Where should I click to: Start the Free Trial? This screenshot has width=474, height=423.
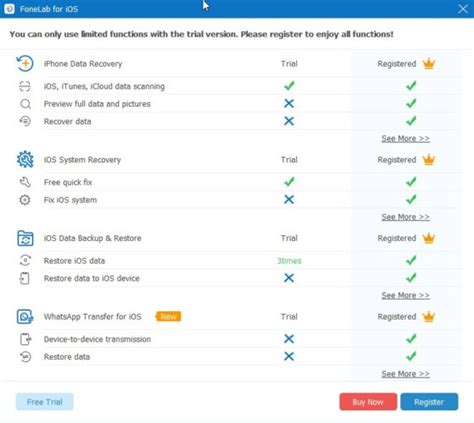tap(44, 402)
